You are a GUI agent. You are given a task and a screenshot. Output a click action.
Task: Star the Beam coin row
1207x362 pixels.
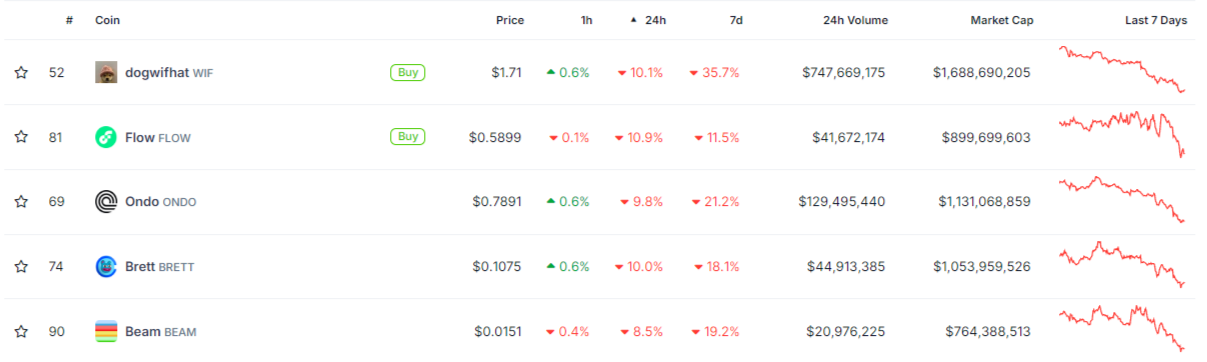pos(21,331)
